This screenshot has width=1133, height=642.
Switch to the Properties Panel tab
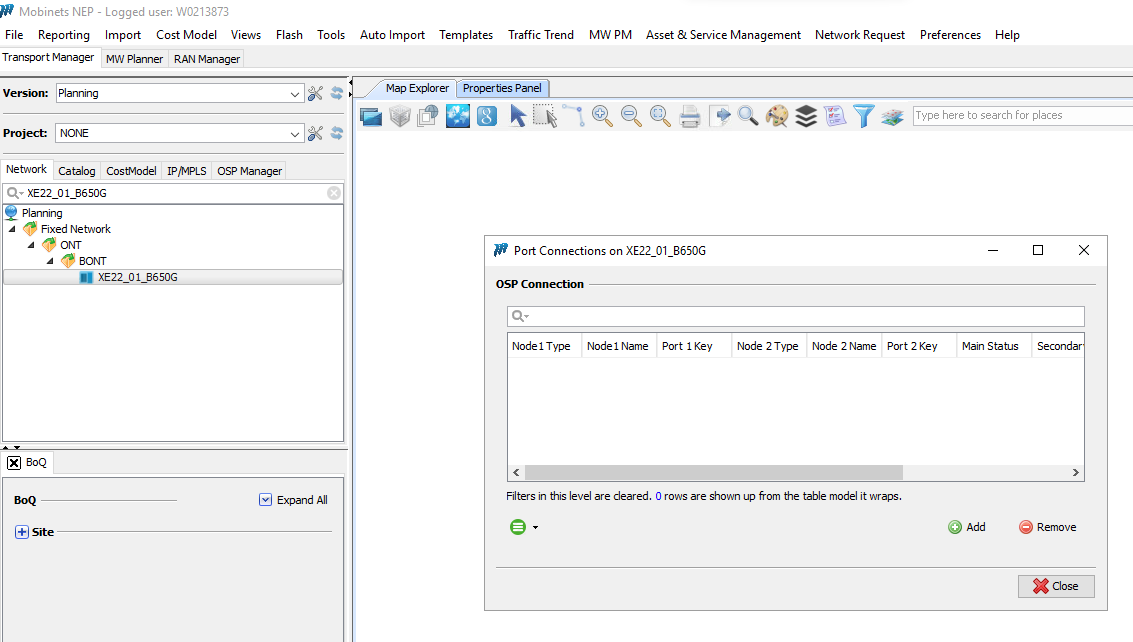pyautogui.click(x=502, y=88)
